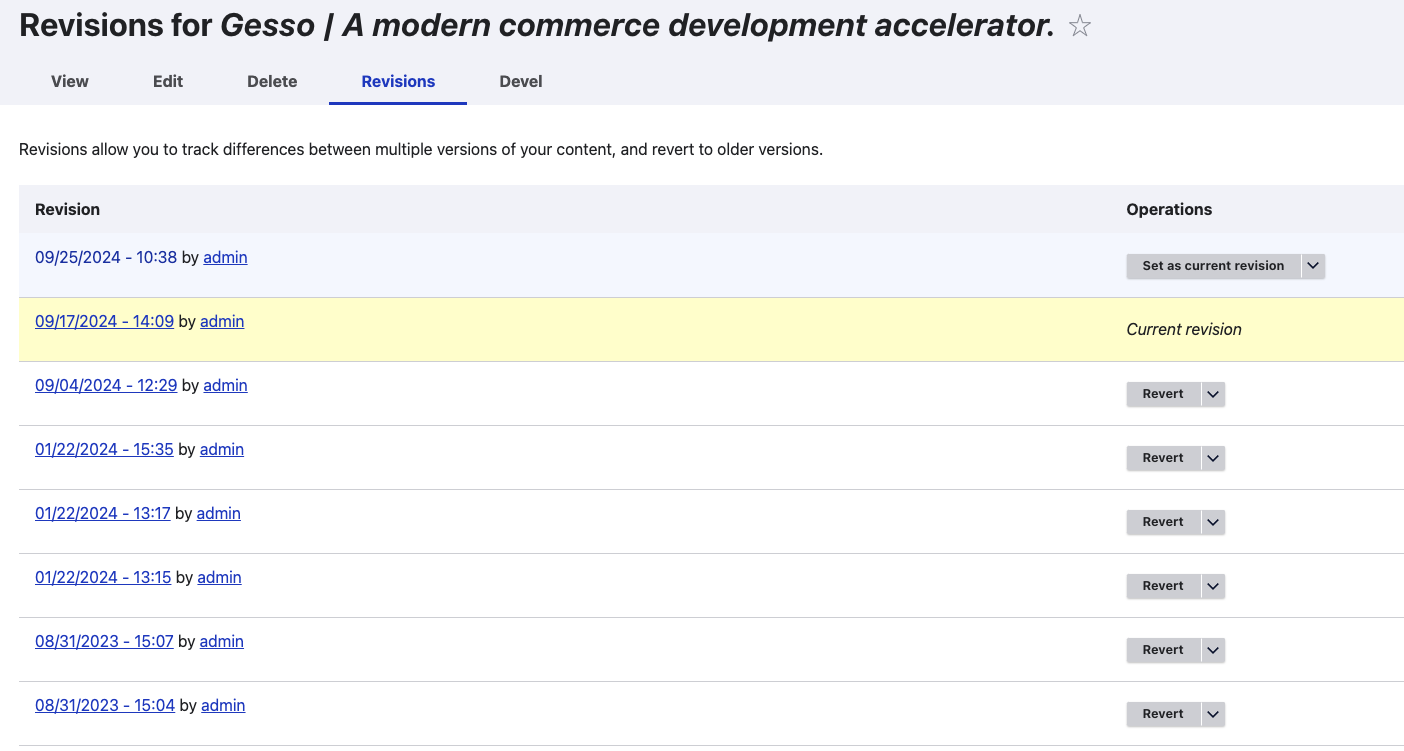Screen dimensions: 1404x751
Task: Open the View tab
Action: click(70, 82)
